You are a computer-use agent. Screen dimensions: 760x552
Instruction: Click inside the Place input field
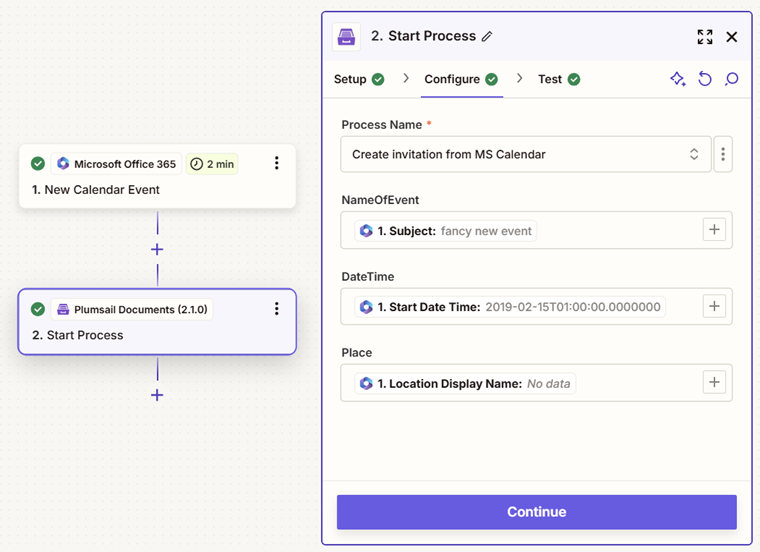tap(536, 383)
